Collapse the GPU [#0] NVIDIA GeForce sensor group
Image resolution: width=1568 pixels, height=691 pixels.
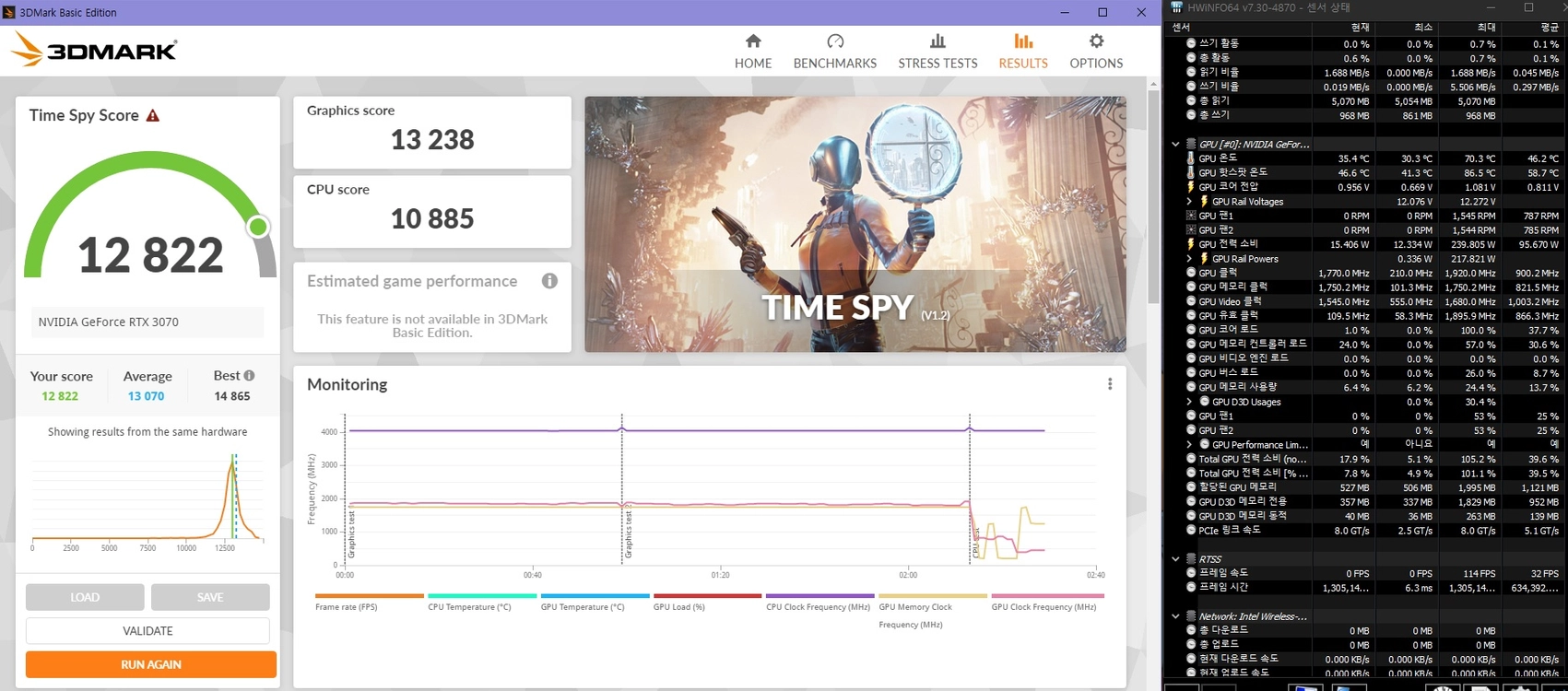pyautogui.click(x=1175, y=144)
